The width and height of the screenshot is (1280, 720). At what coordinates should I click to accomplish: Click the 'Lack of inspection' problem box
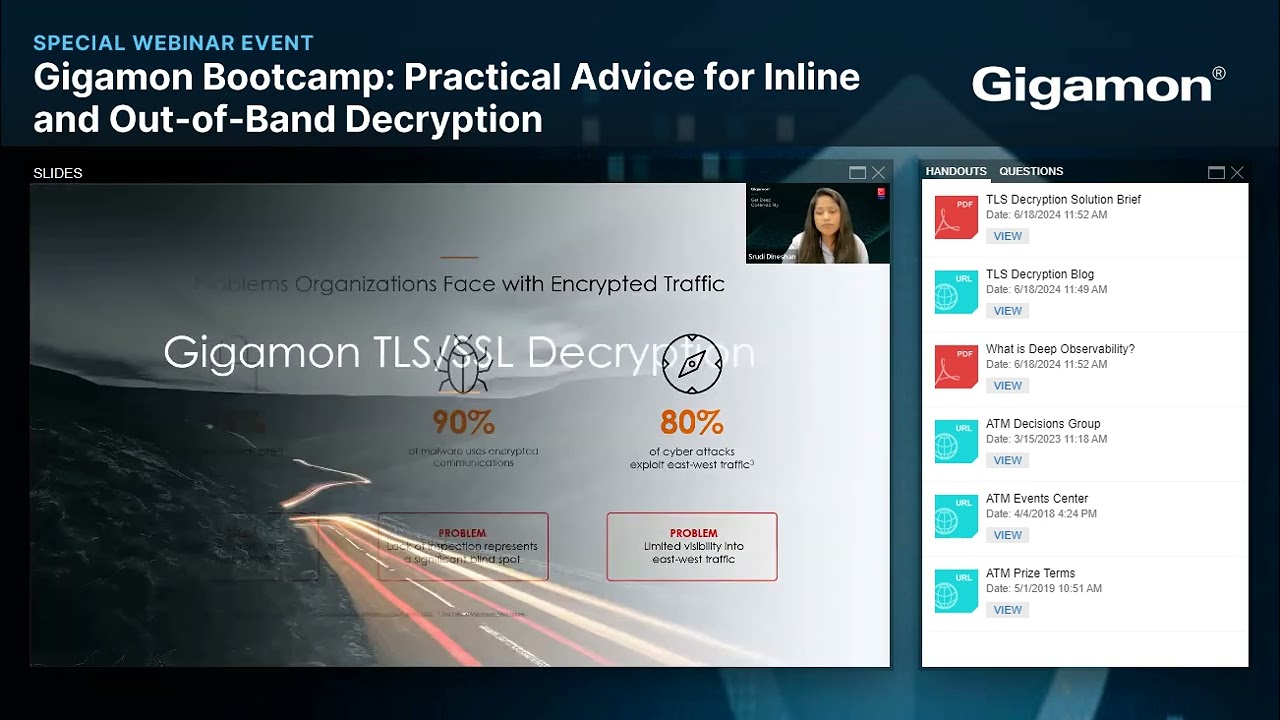[x=463, y=547]
